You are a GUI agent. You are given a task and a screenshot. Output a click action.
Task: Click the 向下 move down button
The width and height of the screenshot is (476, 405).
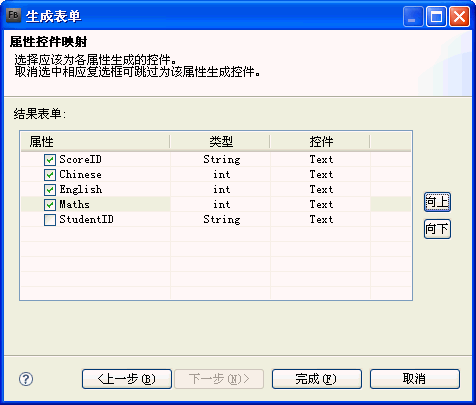click(437, 229)
